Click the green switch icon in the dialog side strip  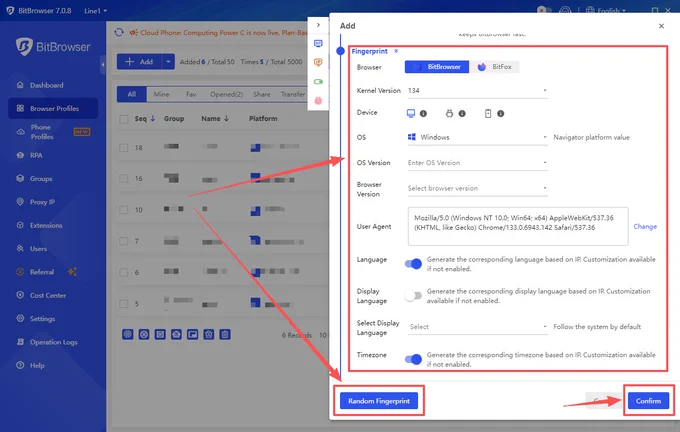tap(318, 82)
